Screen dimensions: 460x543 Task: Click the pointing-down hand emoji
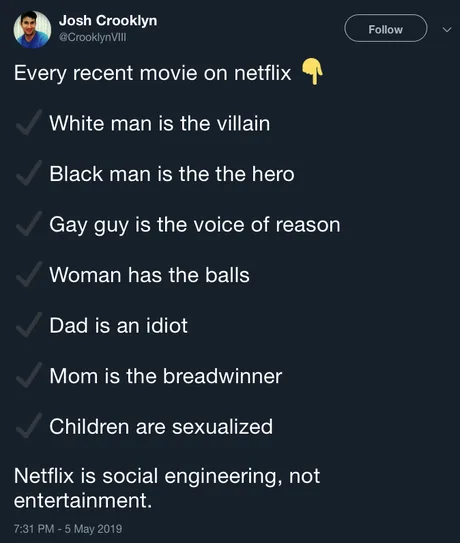pos(312,71)
